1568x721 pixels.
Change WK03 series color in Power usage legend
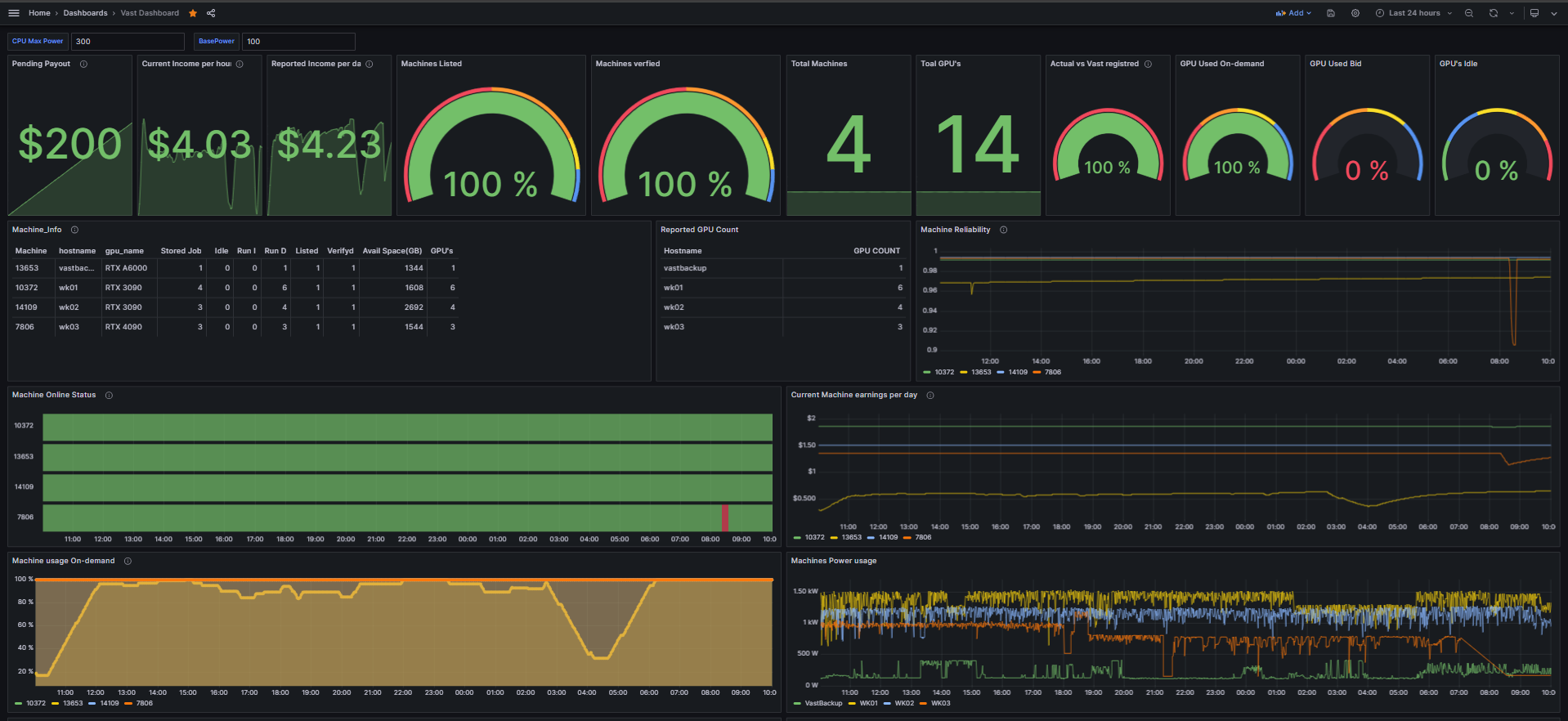(925, 703)
